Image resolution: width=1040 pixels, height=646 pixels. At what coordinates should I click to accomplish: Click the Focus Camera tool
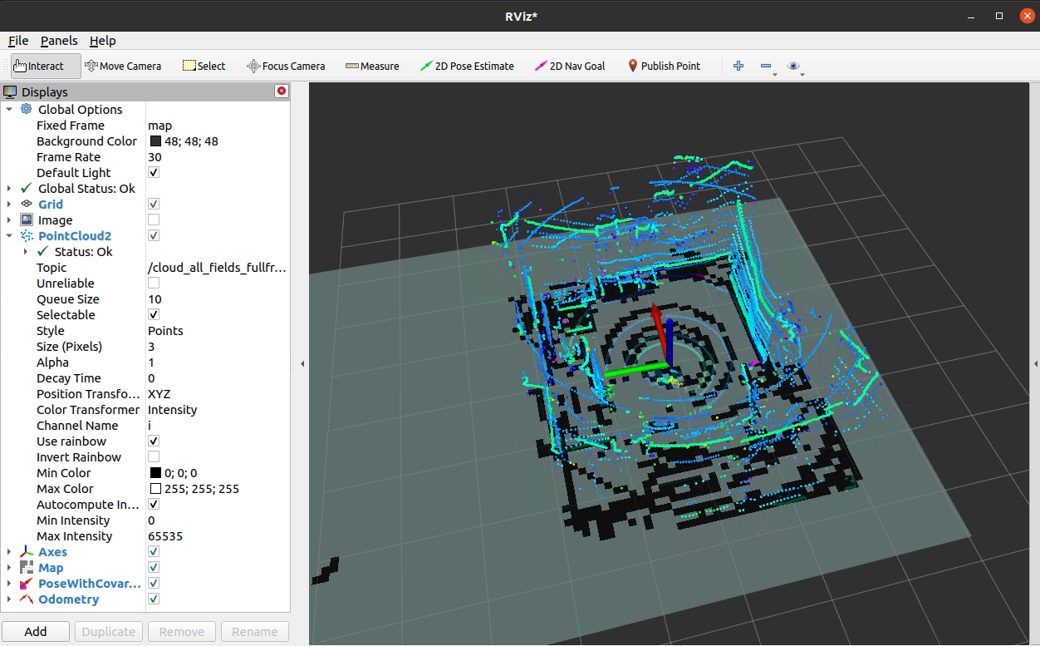286,65
